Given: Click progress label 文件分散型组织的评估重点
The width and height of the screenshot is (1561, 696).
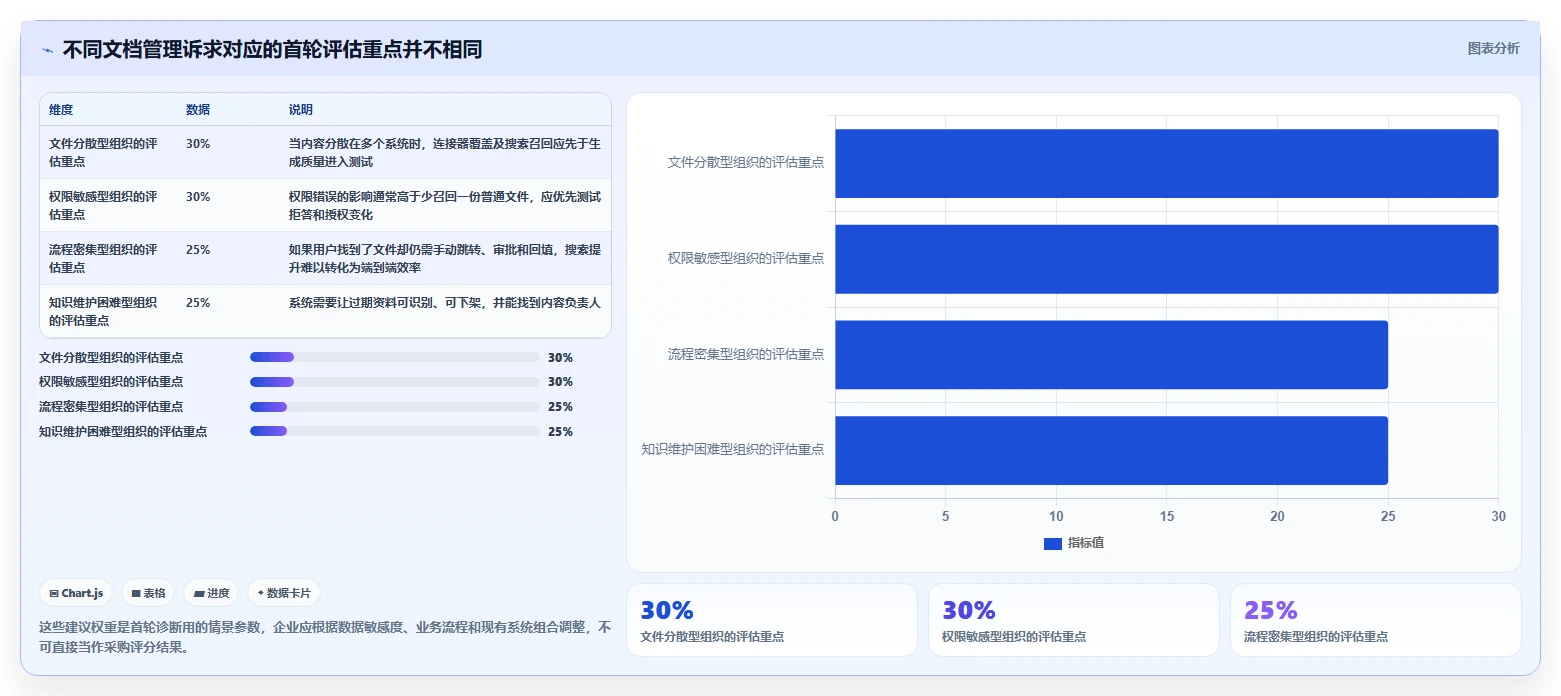Looking at the screenshot, I should pyautogui.click(x=111, y=357).
